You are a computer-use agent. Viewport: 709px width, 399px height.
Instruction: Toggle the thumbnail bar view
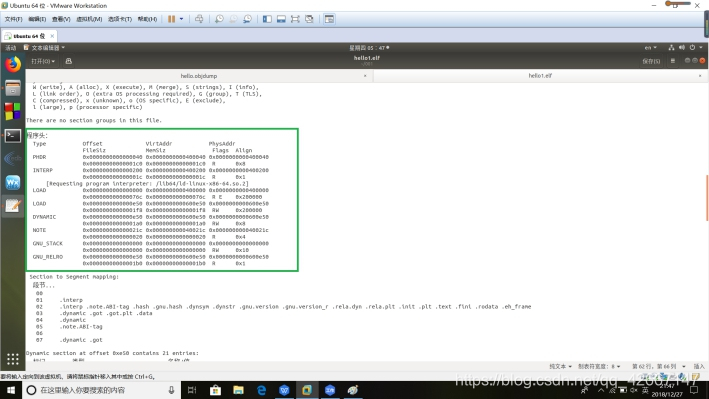(x=281, y=19)
